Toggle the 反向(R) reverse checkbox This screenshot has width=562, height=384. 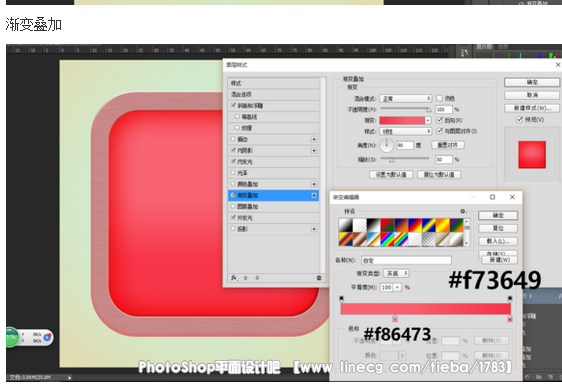439,120
